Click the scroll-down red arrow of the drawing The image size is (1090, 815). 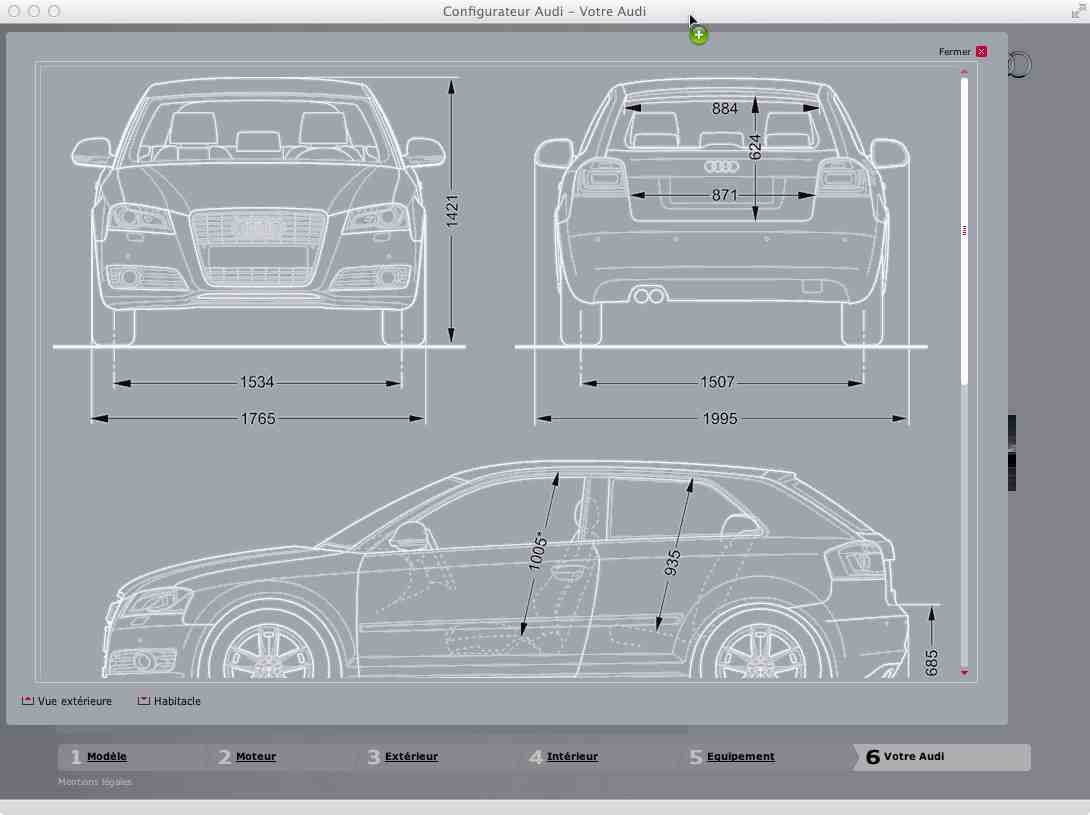tap(964, 672)
